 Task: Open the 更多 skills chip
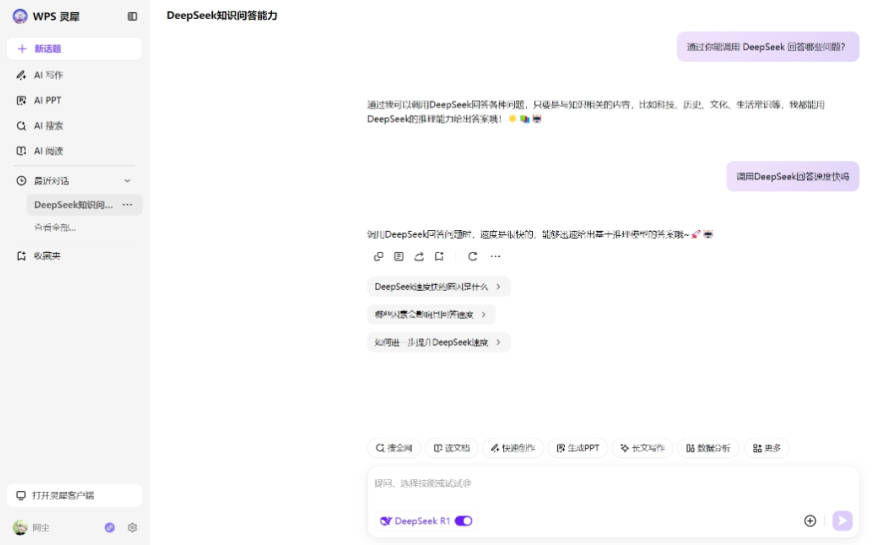[766, 448]
